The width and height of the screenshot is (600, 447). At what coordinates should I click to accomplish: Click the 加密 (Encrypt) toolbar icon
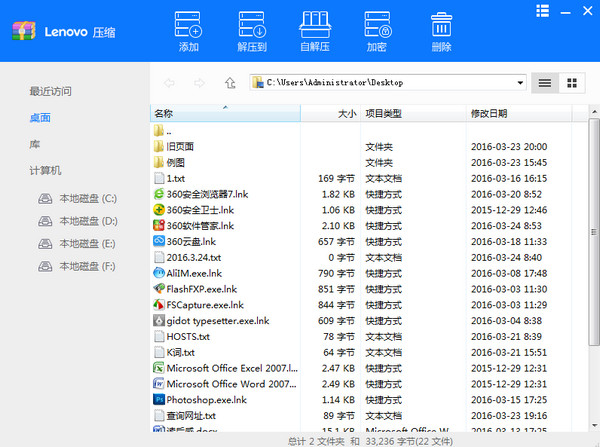pyautogui.click(x=377, y=25)
